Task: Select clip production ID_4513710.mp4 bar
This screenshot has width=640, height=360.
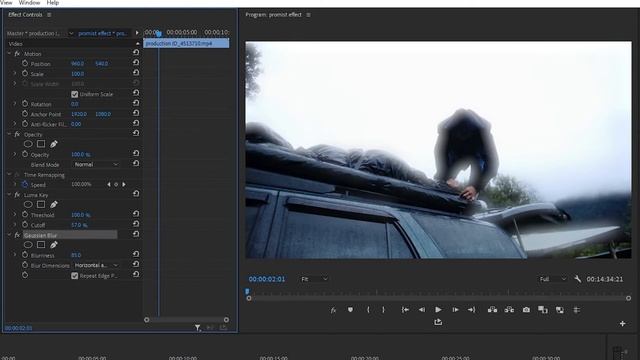Action: click(186, 43)
